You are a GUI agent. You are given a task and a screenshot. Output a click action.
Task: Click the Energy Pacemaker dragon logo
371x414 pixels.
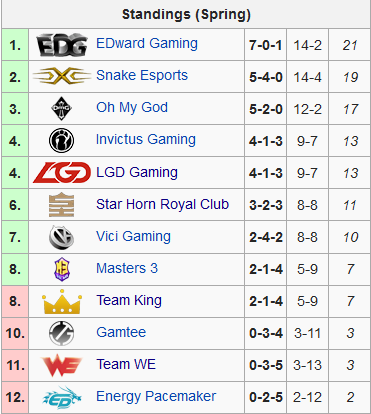[62, 397]
